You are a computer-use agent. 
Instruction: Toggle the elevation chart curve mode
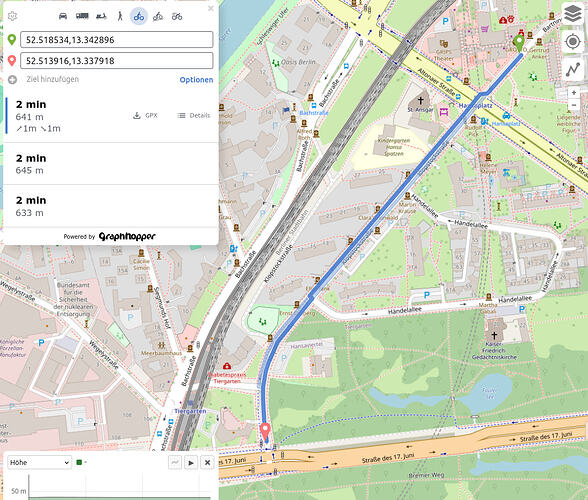click(175, 462)
